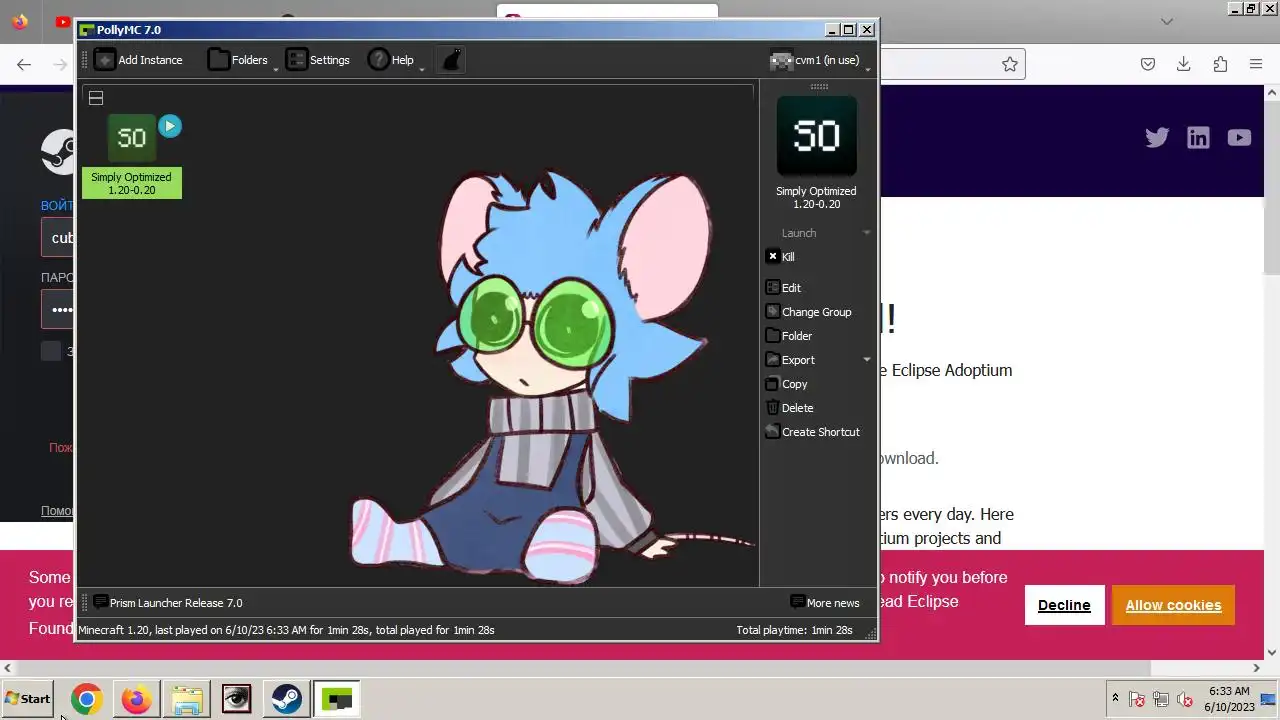1280x720 pixels.
Task: Toggle the Steam remember me checkbox
Action: [51, 350]
